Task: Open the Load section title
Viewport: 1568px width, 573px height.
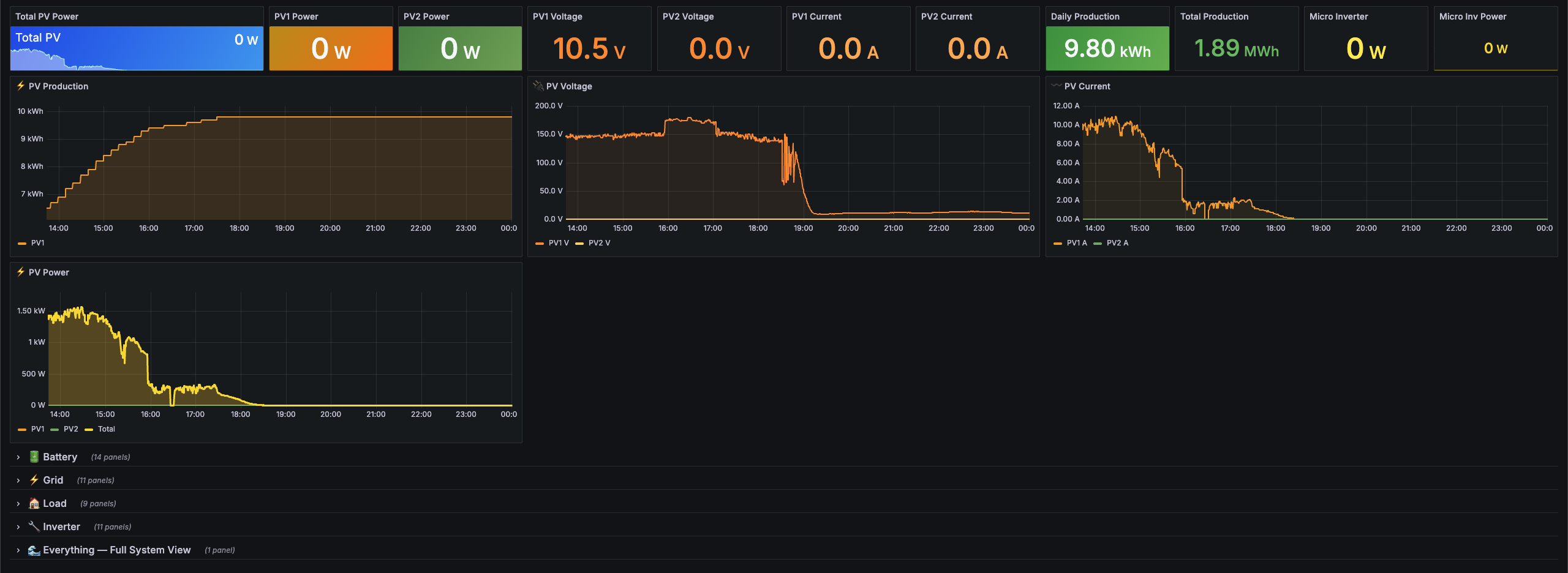Action: pyautogui.click(x=55, y=503)
